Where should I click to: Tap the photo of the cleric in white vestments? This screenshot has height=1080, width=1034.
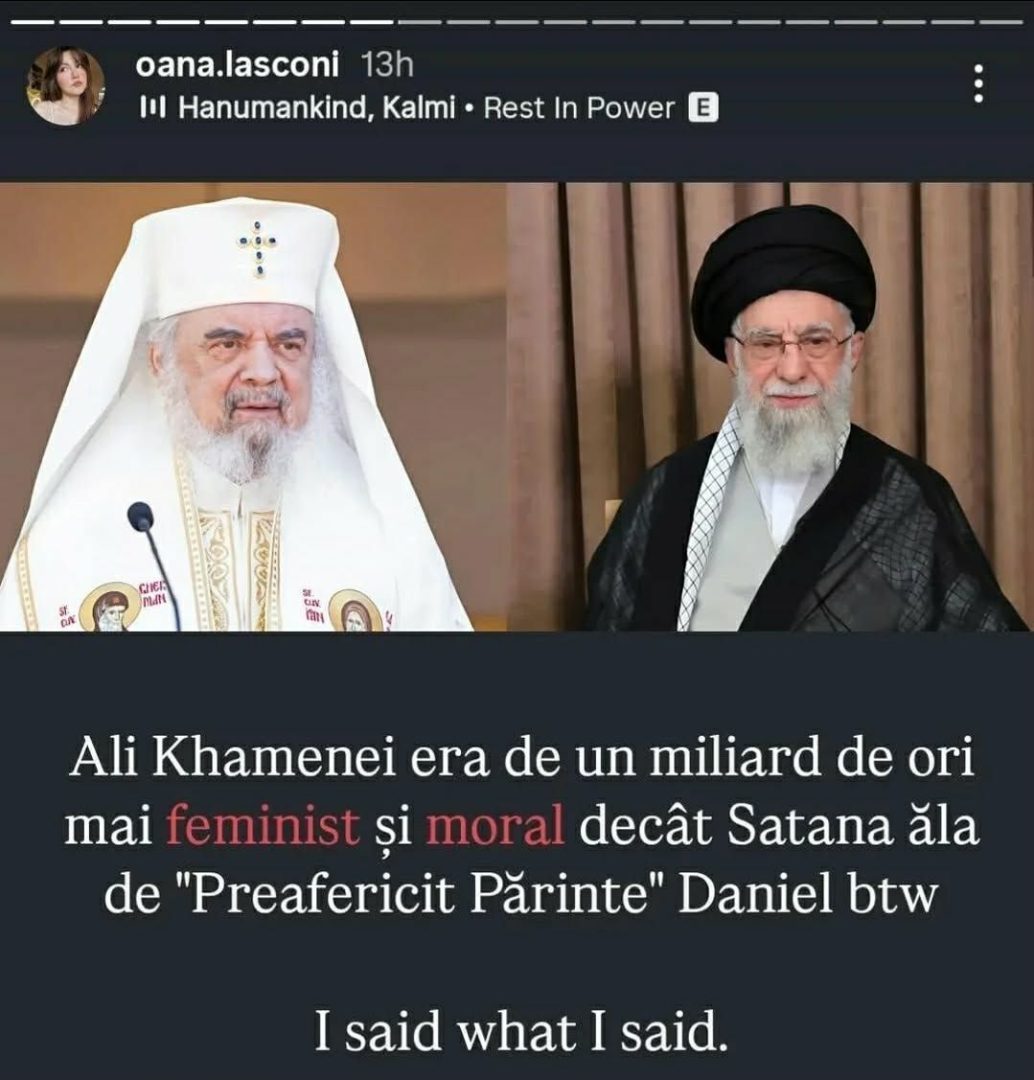(236, 406)
